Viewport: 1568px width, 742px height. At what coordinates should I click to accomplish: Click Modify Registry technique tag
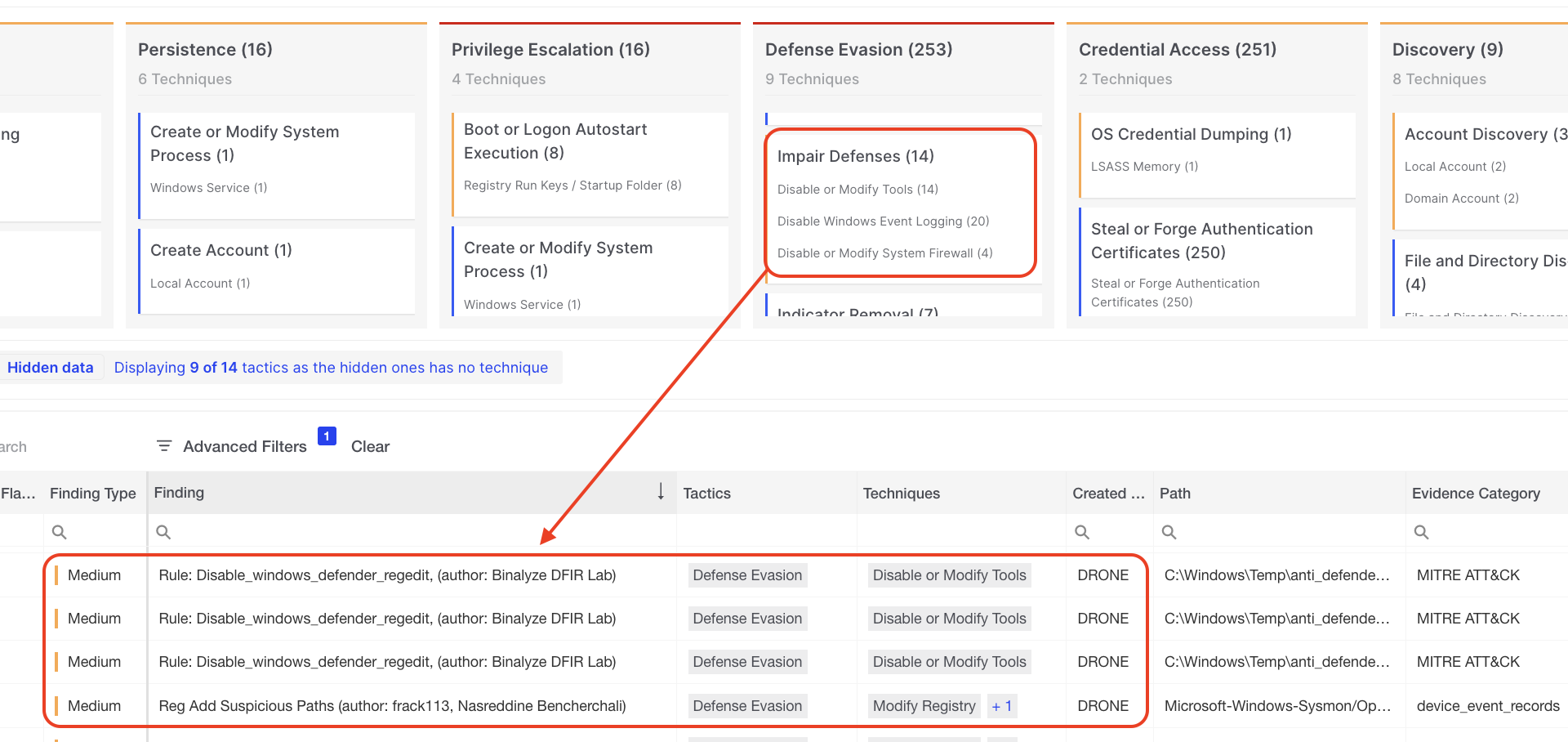pyautogui.click(x=924, y=706)
